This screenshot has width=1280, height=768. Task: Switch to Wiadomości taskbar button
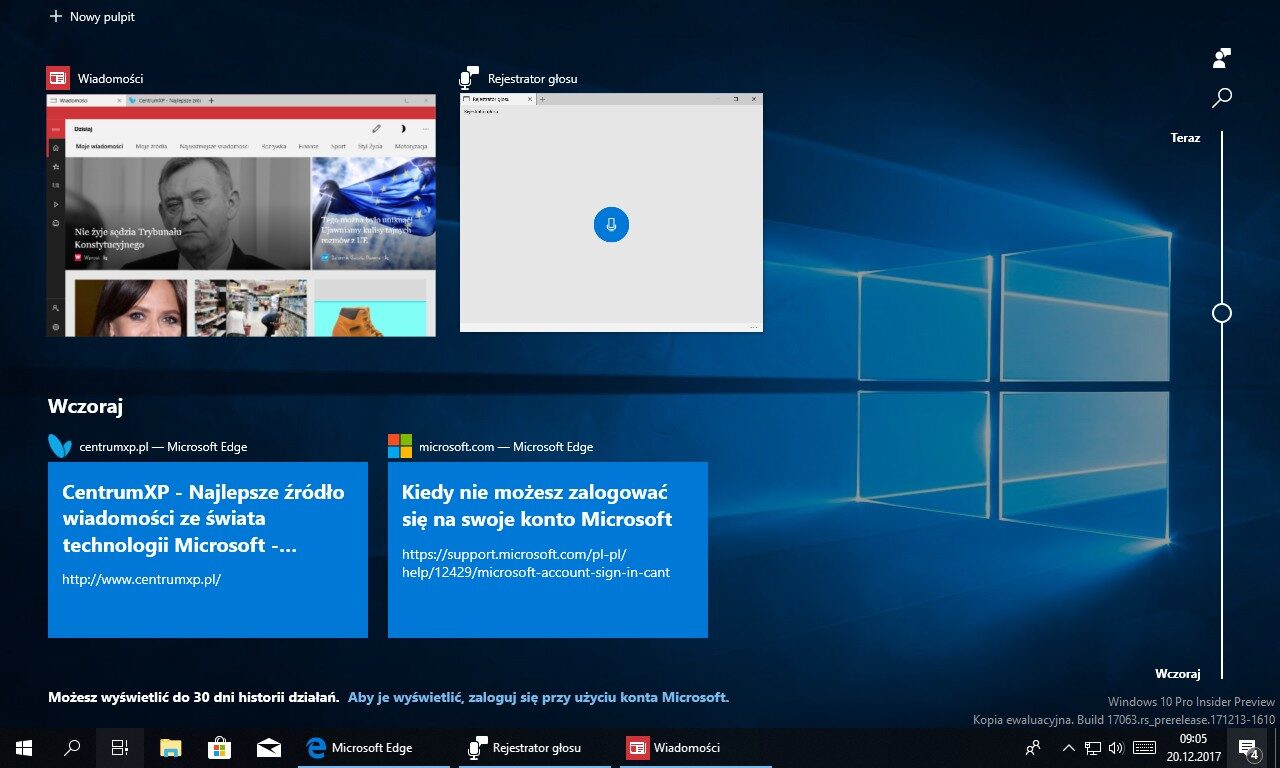[x=696, y=748]
